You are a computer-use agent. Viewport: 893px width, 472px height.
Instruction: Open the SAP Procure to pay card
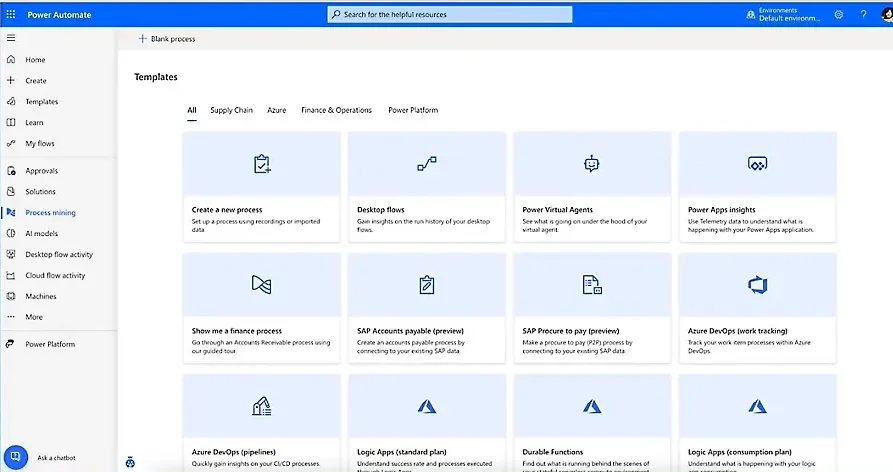coord(592,308)
